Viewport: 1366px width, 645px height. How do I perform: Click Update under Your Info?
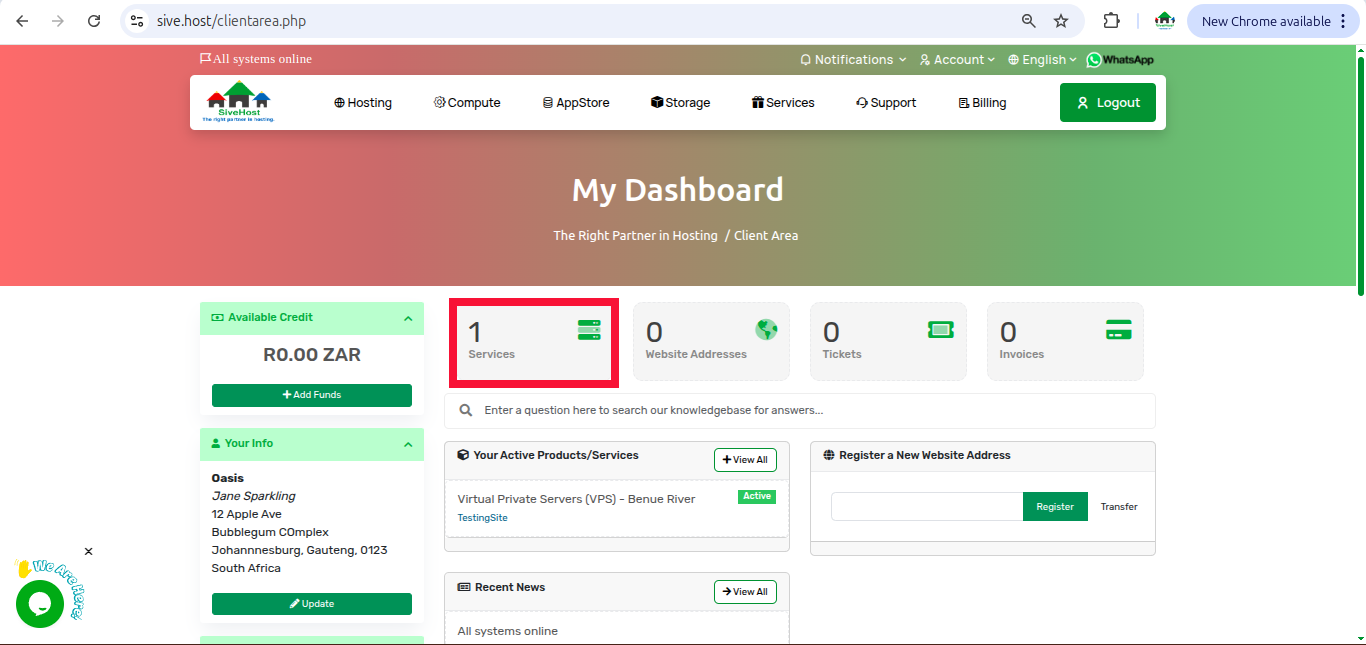pyautogui.click(x=312, y=604)
